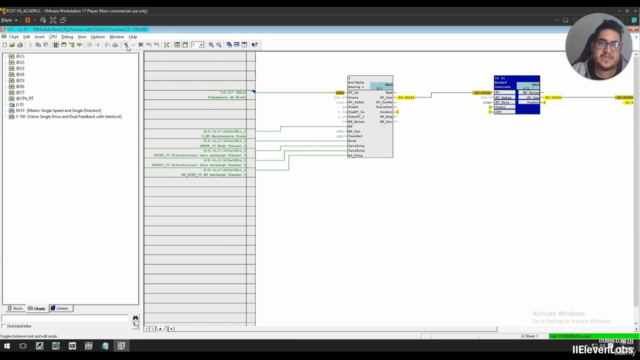Image resolution: width=640 pixels, height=360 pixels.
Task: Select V 100 Valve Single Drive chart
Action: click(65, 117)
